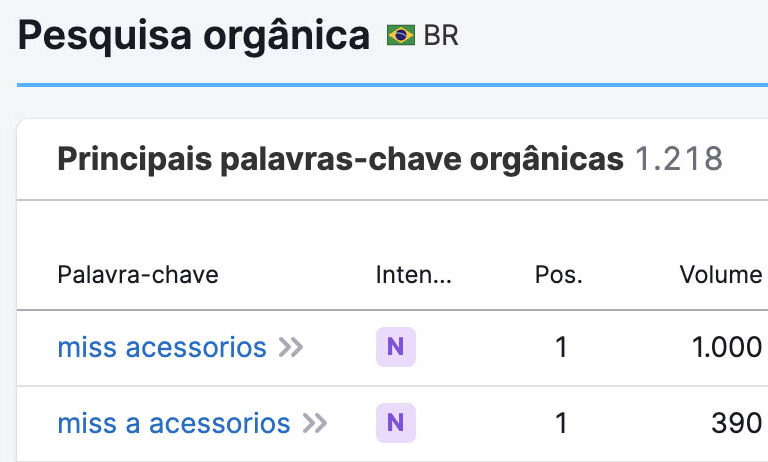Open the miss a acessorios keyword link
This screenshot has width=768, height=462.
click(x=174, y=423)
